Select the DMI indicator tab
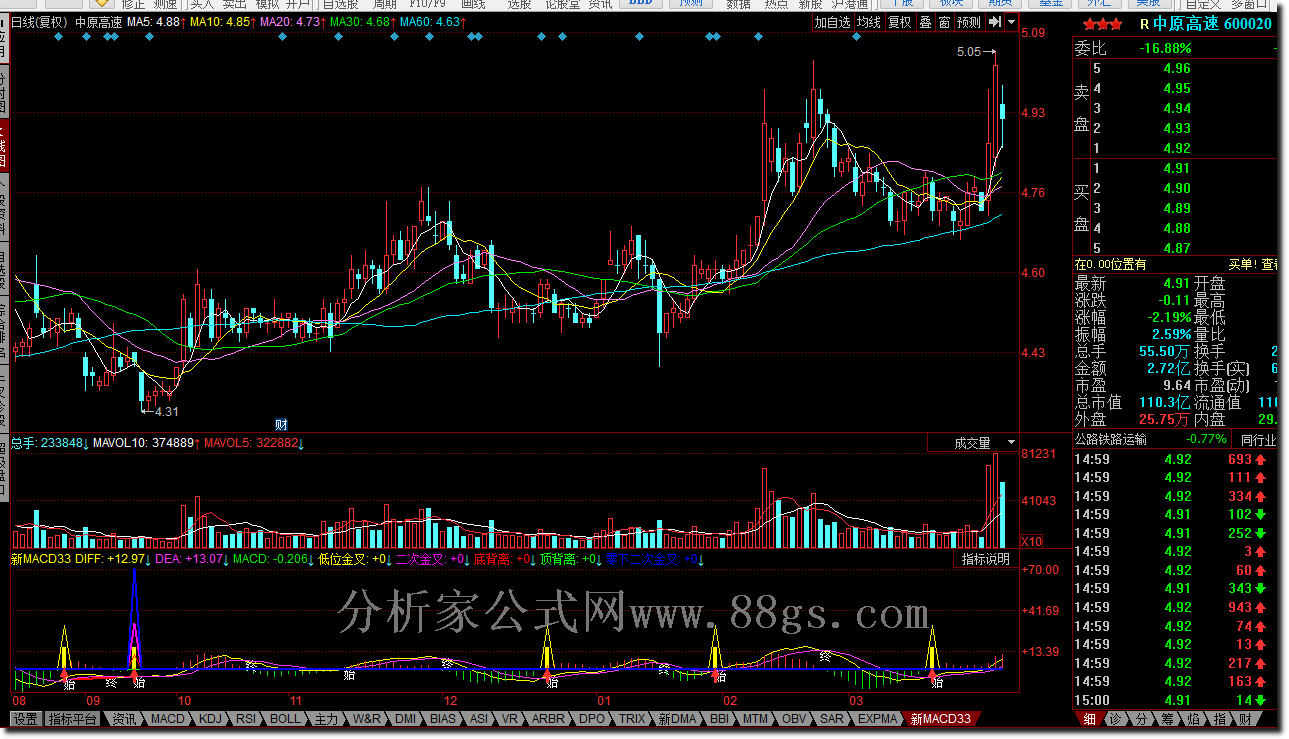 click(406, 719)
